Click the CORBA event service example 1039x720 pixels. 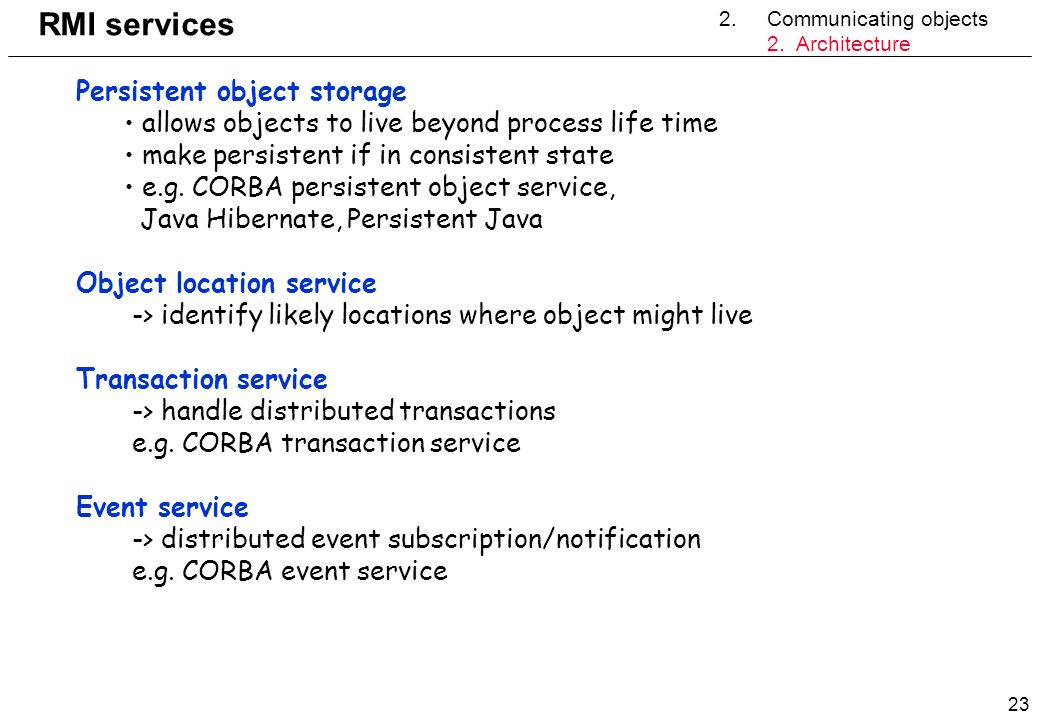pos(290,571)
